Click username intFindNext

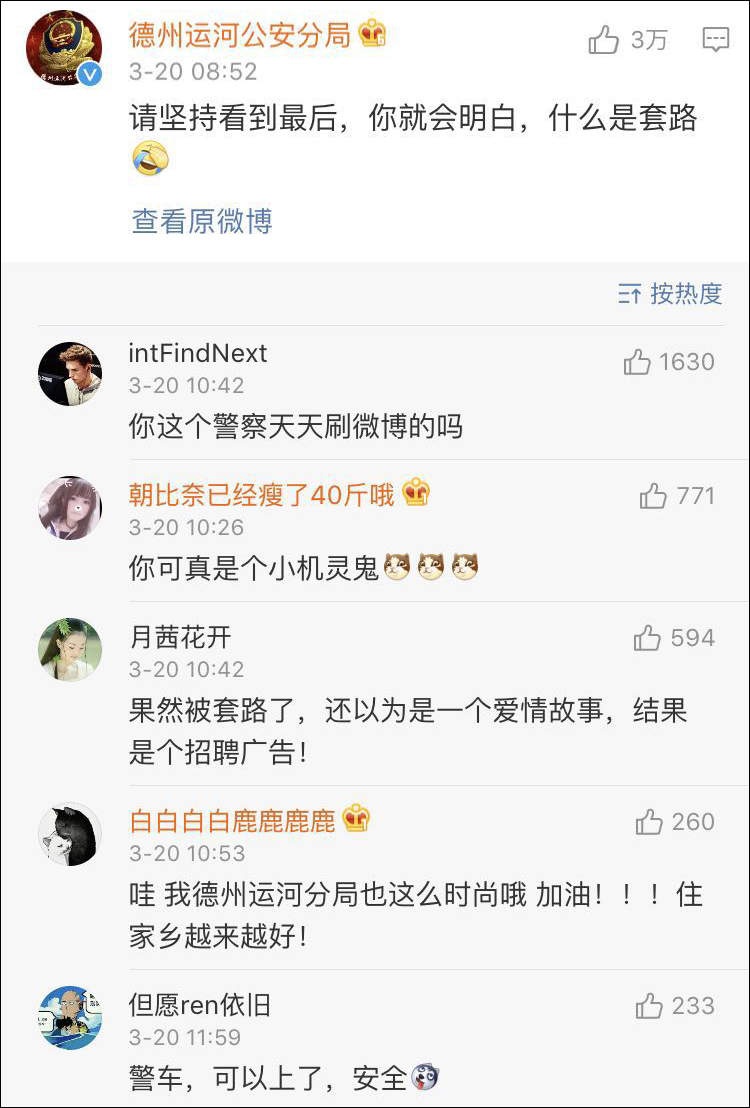[x=198, y=353]
